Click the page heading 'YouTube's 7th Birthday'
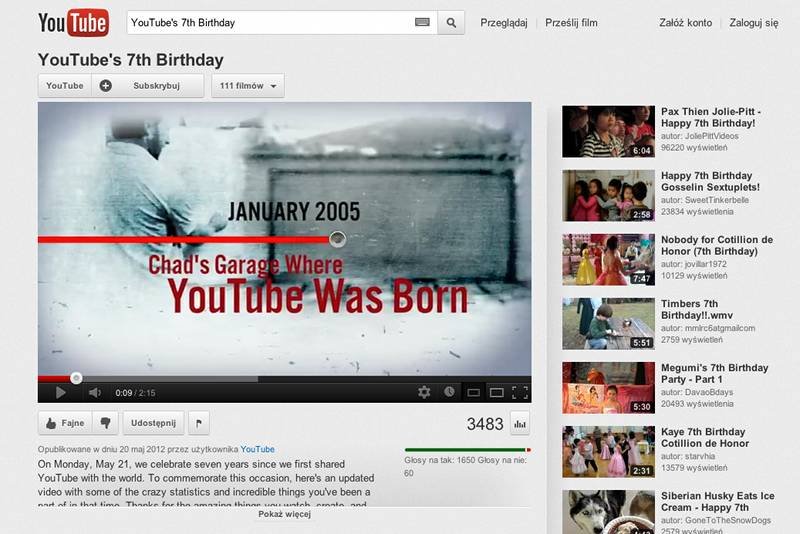This screenshot has height=534, width=800. 131,60
